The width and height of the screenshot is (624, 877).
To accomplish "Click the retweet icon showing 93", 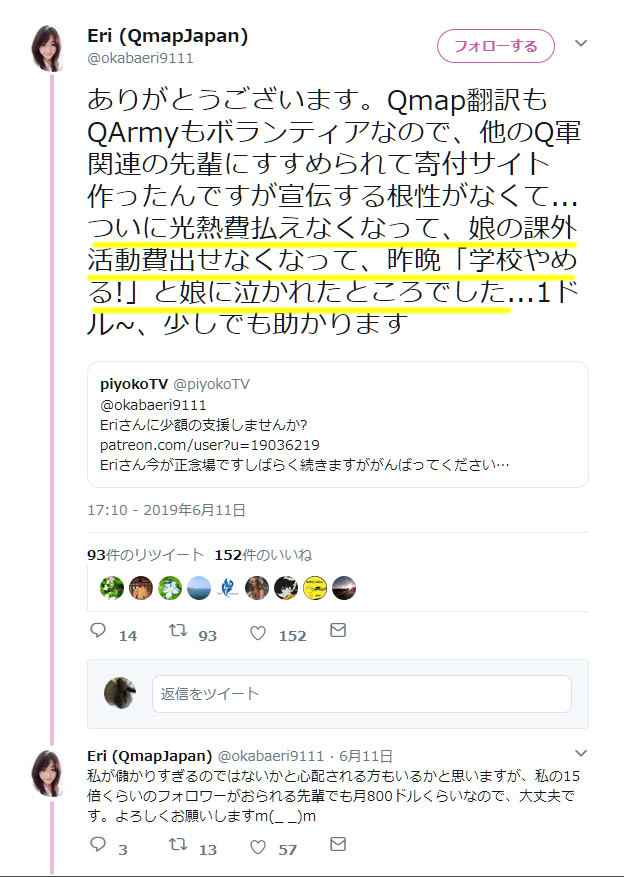I will tap(178, 631).
